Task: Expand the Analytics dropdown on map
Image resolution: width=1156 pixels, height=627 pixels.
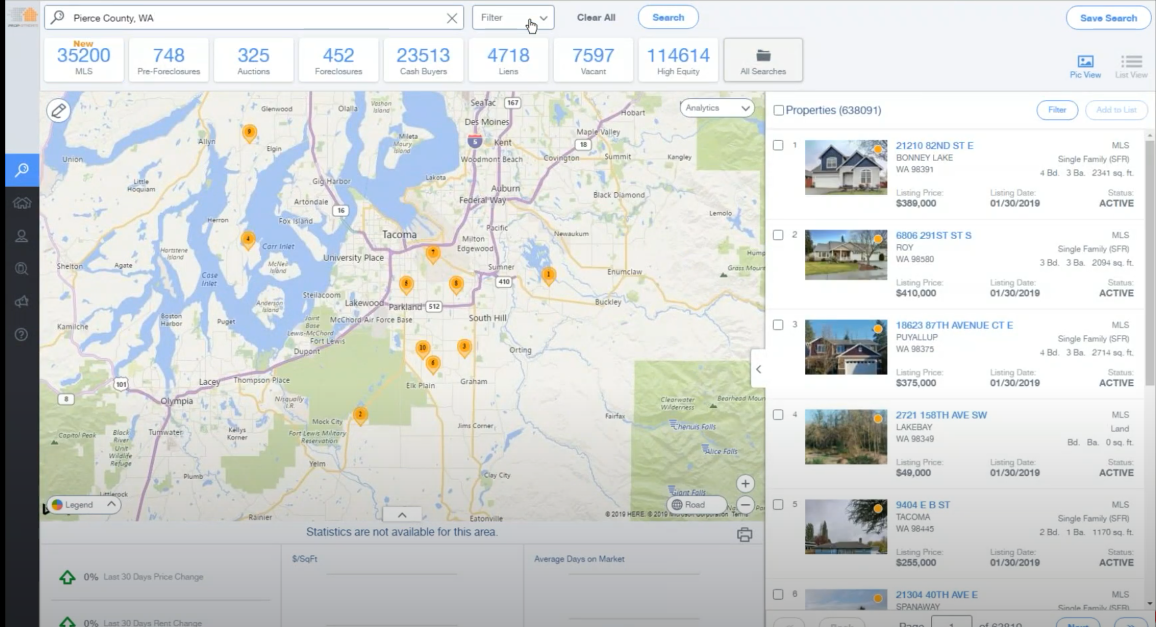Action: pos(717,108)
